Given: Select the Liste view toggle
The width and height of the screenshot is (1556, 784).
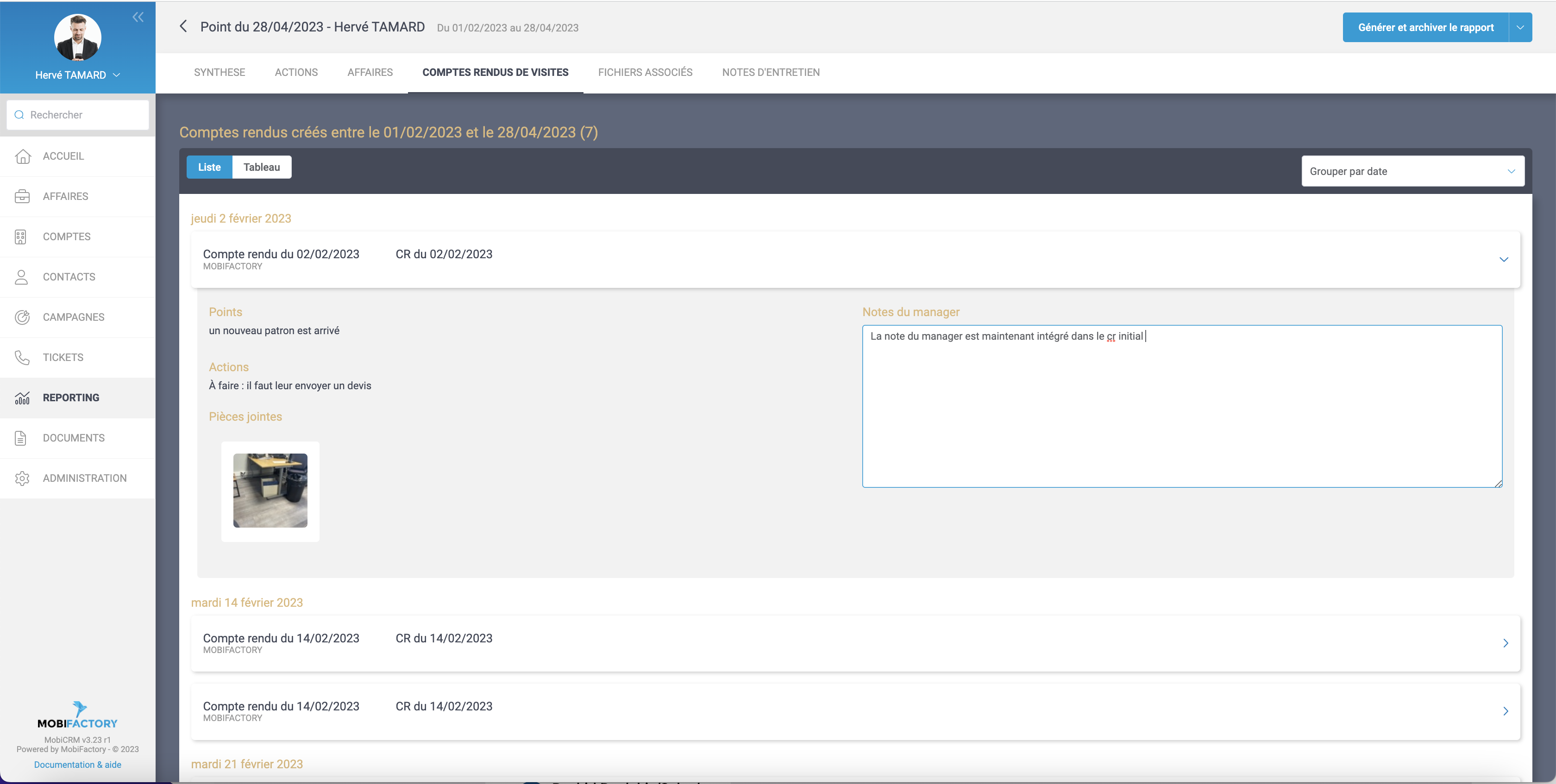Looking at the screenshot, I should [209, 167].
